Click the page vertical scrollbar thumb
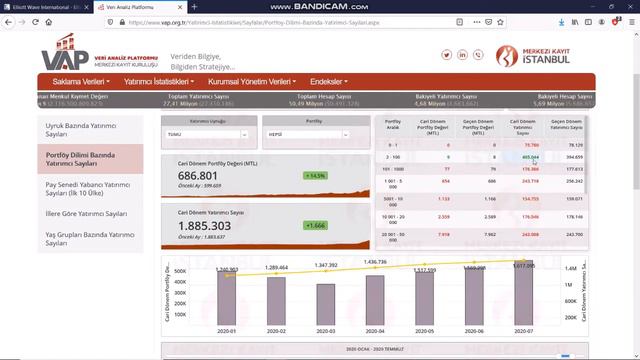 [x=636, y=131]
